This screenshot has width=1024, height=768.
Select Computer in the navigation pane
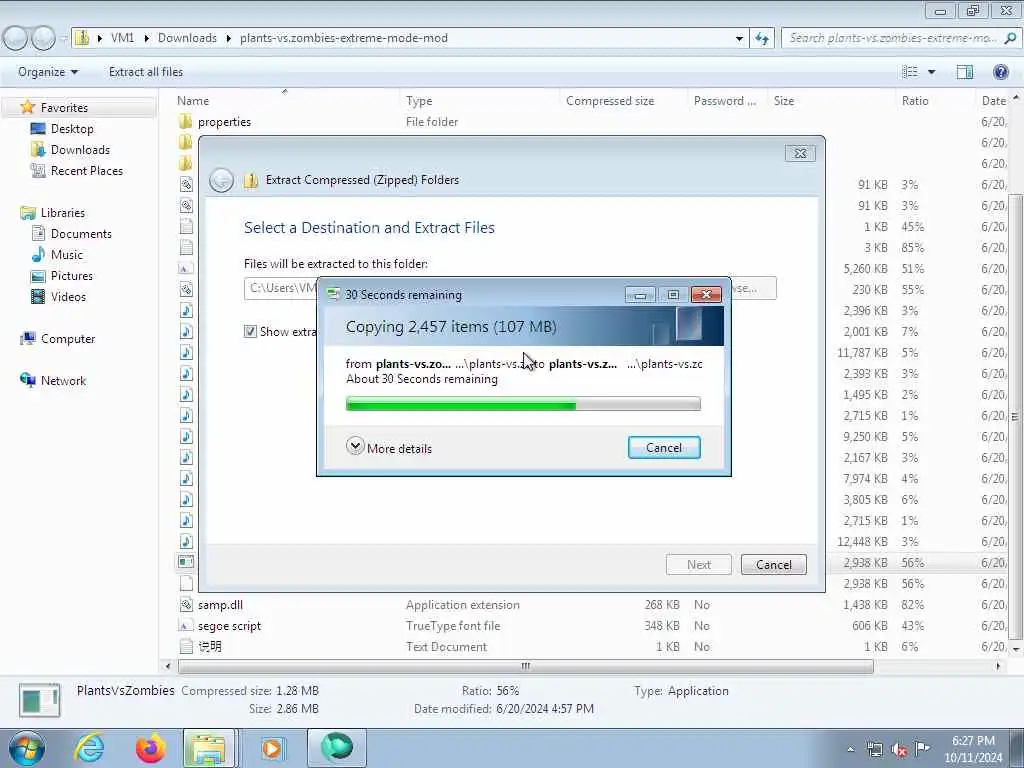coord(68,339)
